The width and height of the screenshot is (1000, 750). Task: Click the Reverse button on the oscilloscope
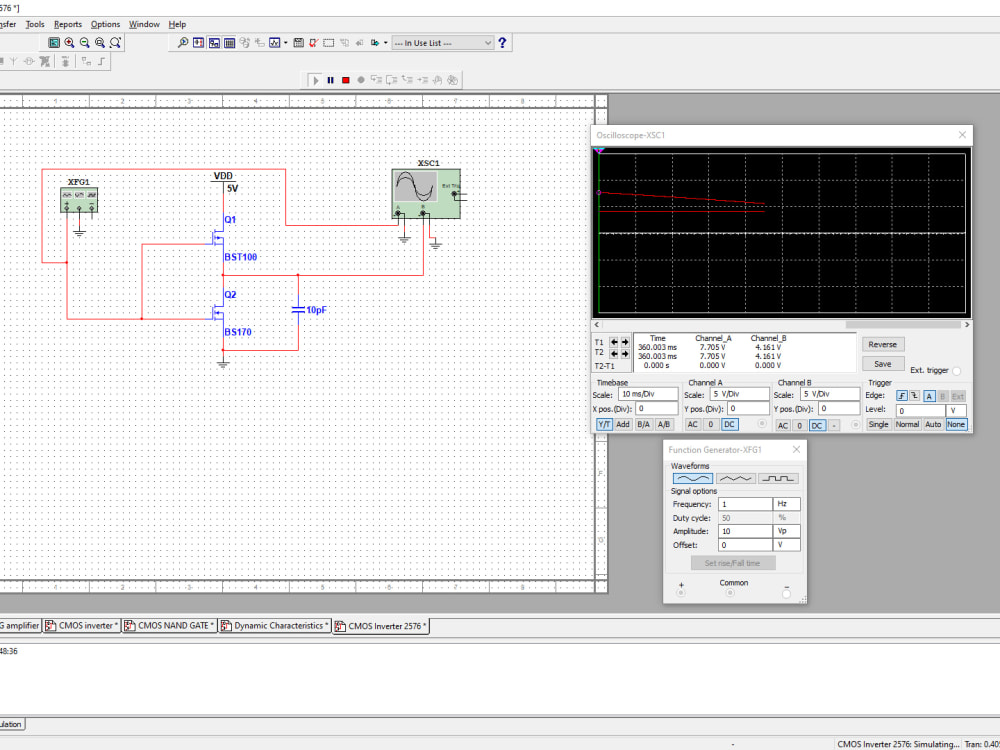click(883, 344)
